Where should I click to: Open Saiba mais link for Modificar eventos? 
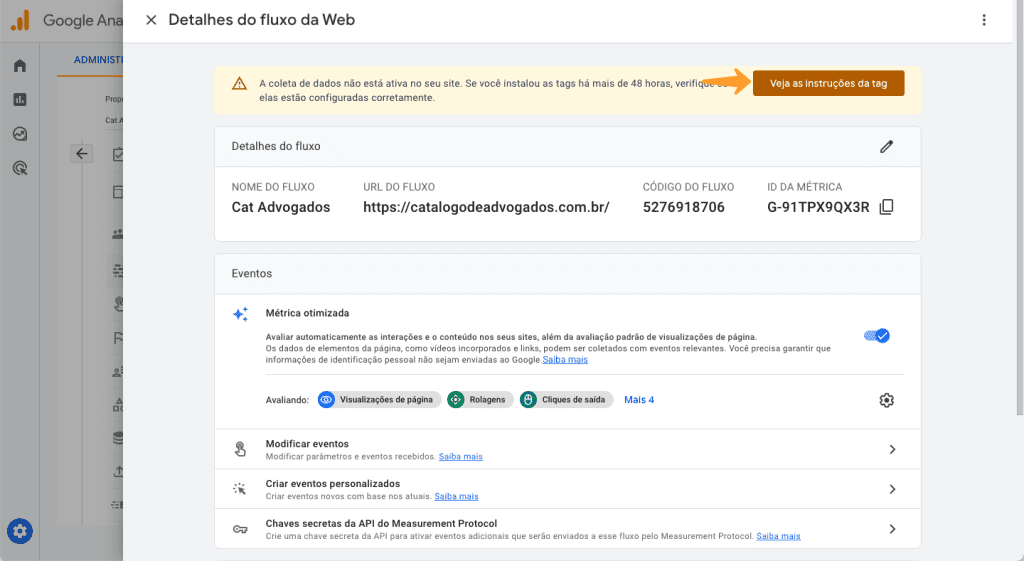click(460, 457)
